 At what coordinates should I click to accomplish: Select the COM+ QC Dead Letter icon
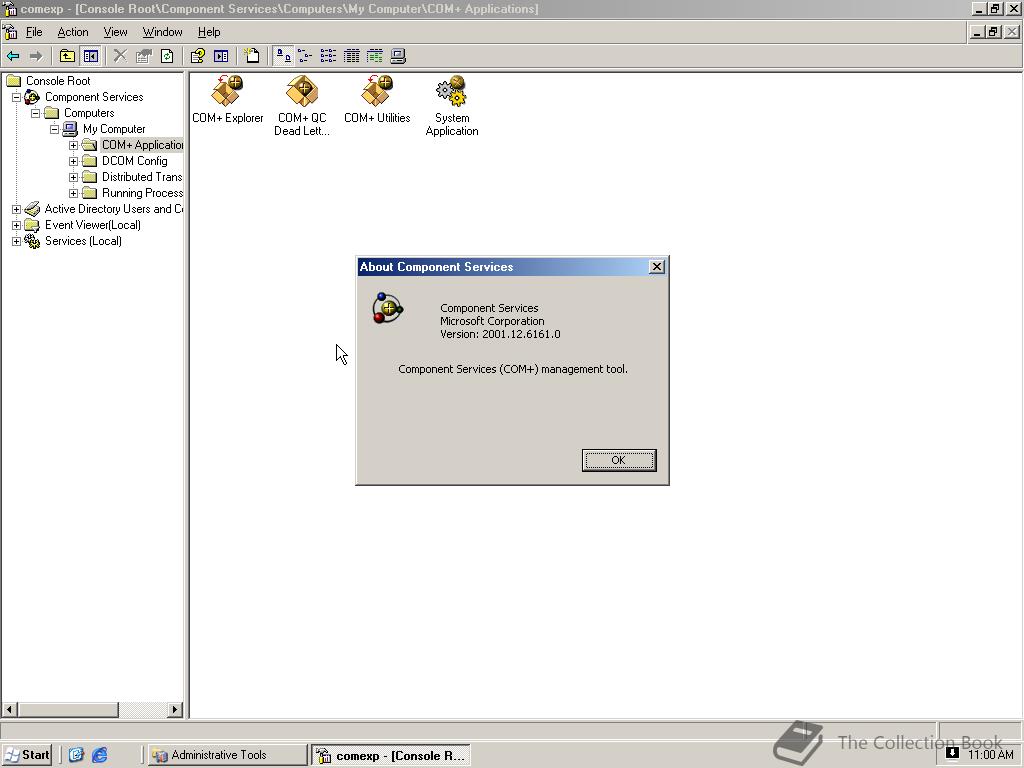(x=302, y=106)
